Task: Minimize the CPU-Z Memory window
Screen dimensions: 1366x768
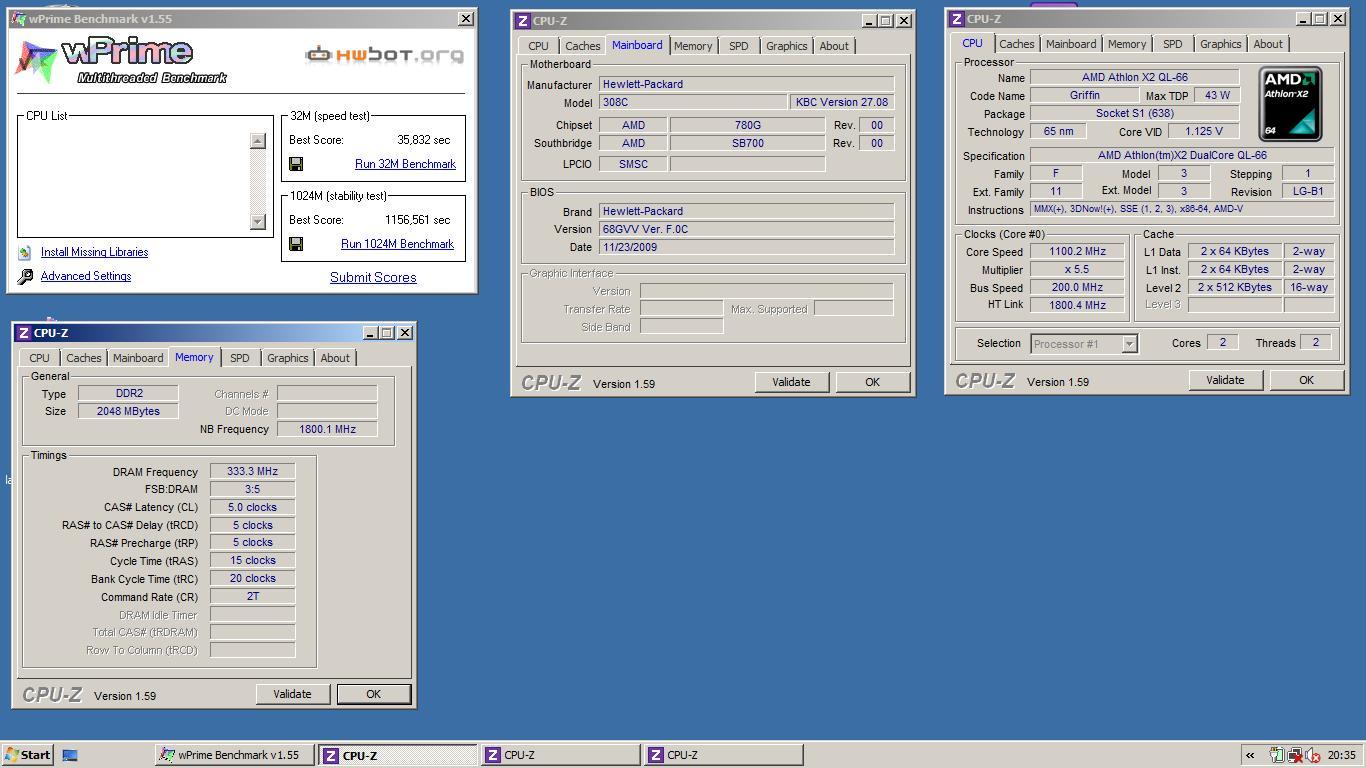Action: (370, 333)
